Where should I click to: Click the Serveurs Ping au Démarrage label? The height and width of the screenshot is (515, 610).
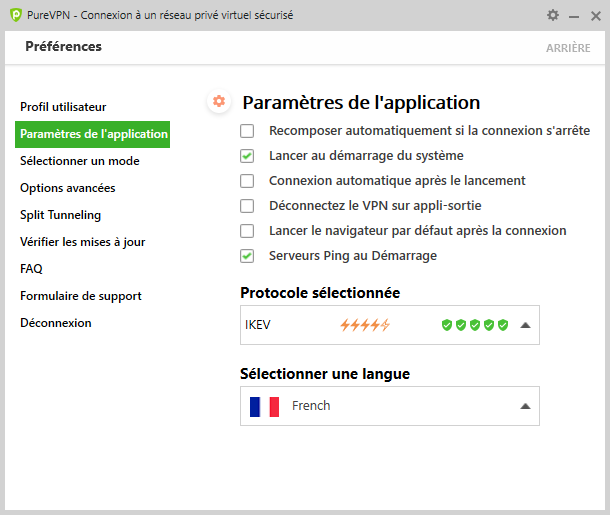click(x=353, y=256)
